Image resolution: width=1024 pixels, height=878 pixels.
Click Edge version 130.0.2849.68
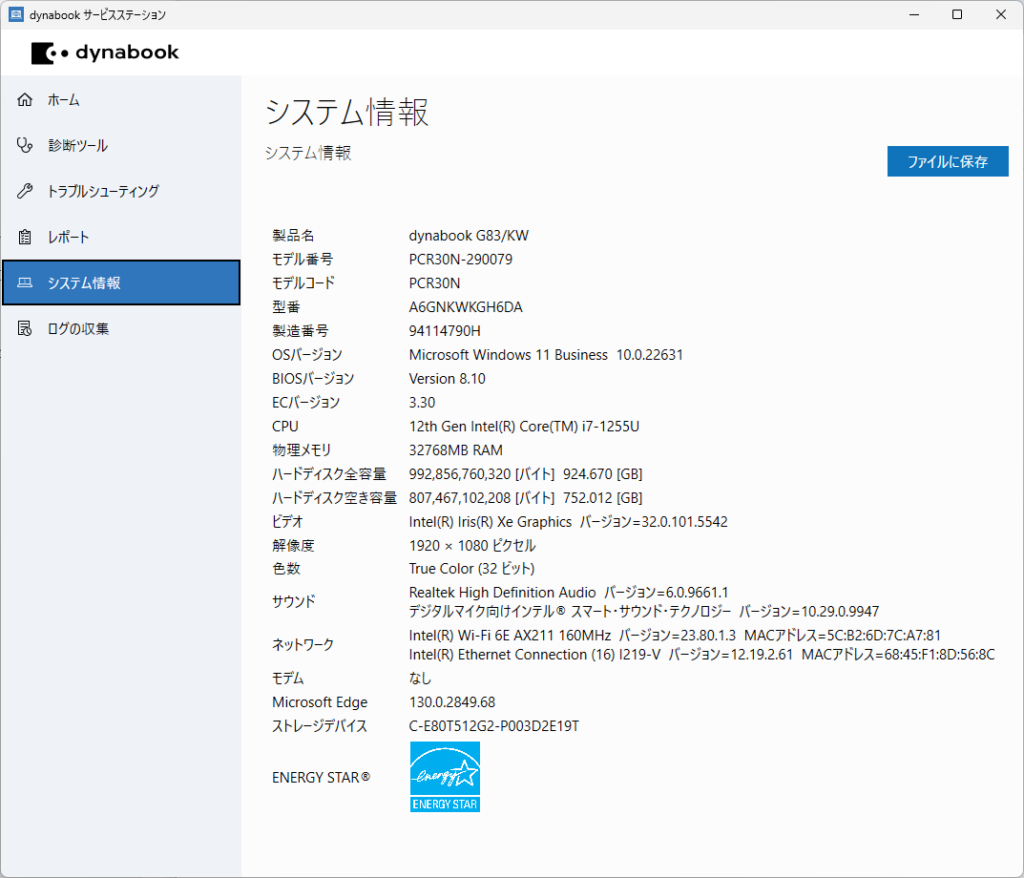pyautogui.click(x=452, y=702)
